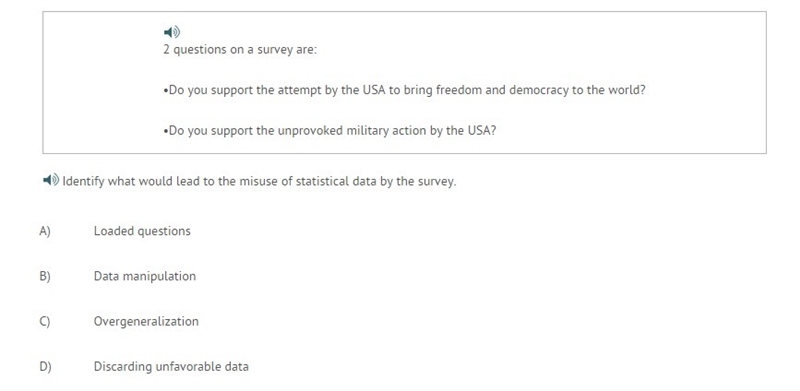Viewport: 800px width, 391px height.
Task: Play audio for the Identify question prompt
Action: [51, 180]
